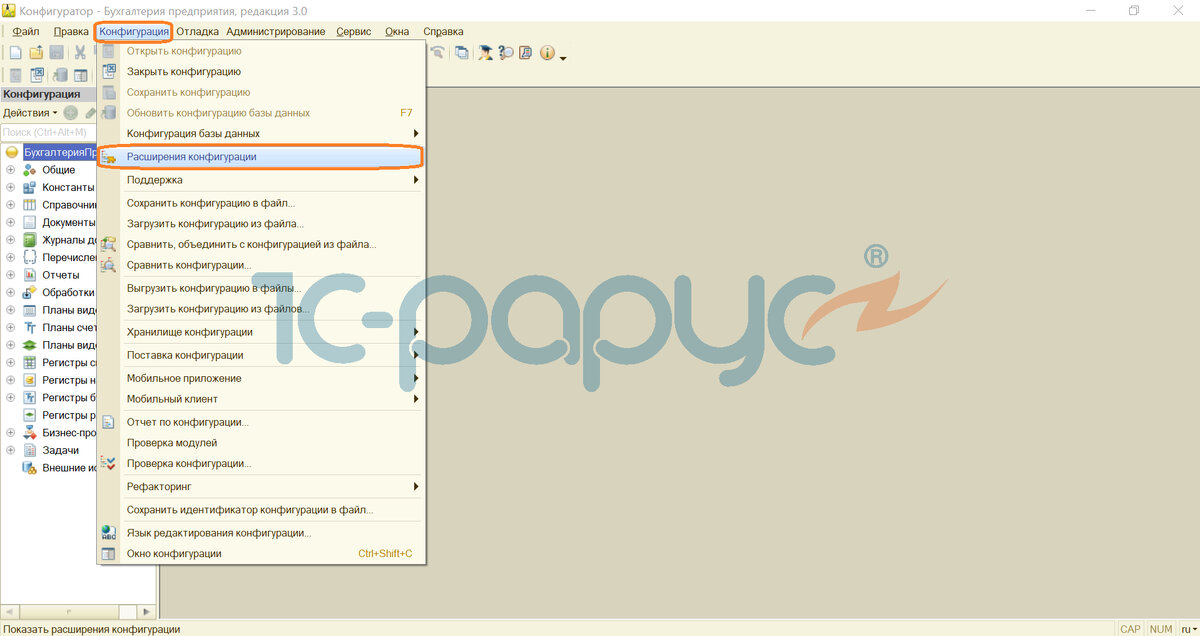Select Закрыть конфигурацию menu item
The width and height of the screenshot is (1200, 636).
coord(261,72)
